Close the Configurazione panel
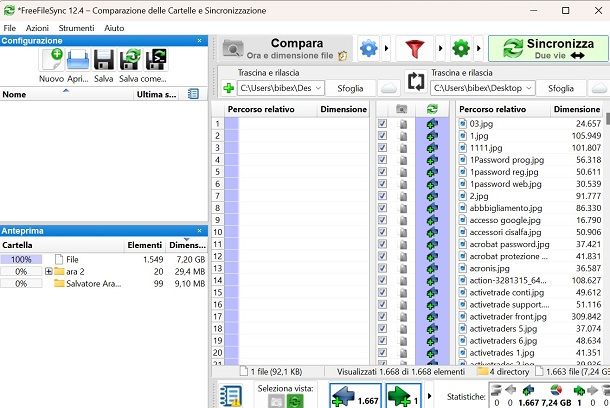Screen dimensions: 610x408 [x=200, y=40]
